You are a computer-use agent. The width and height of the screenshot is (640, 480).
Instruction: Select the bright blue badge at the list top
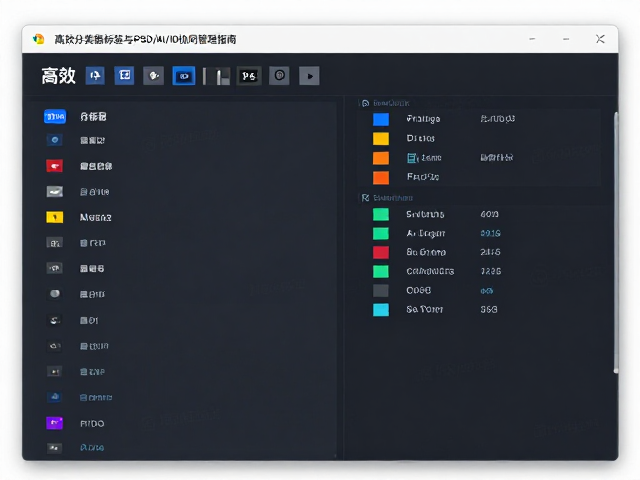55,116
